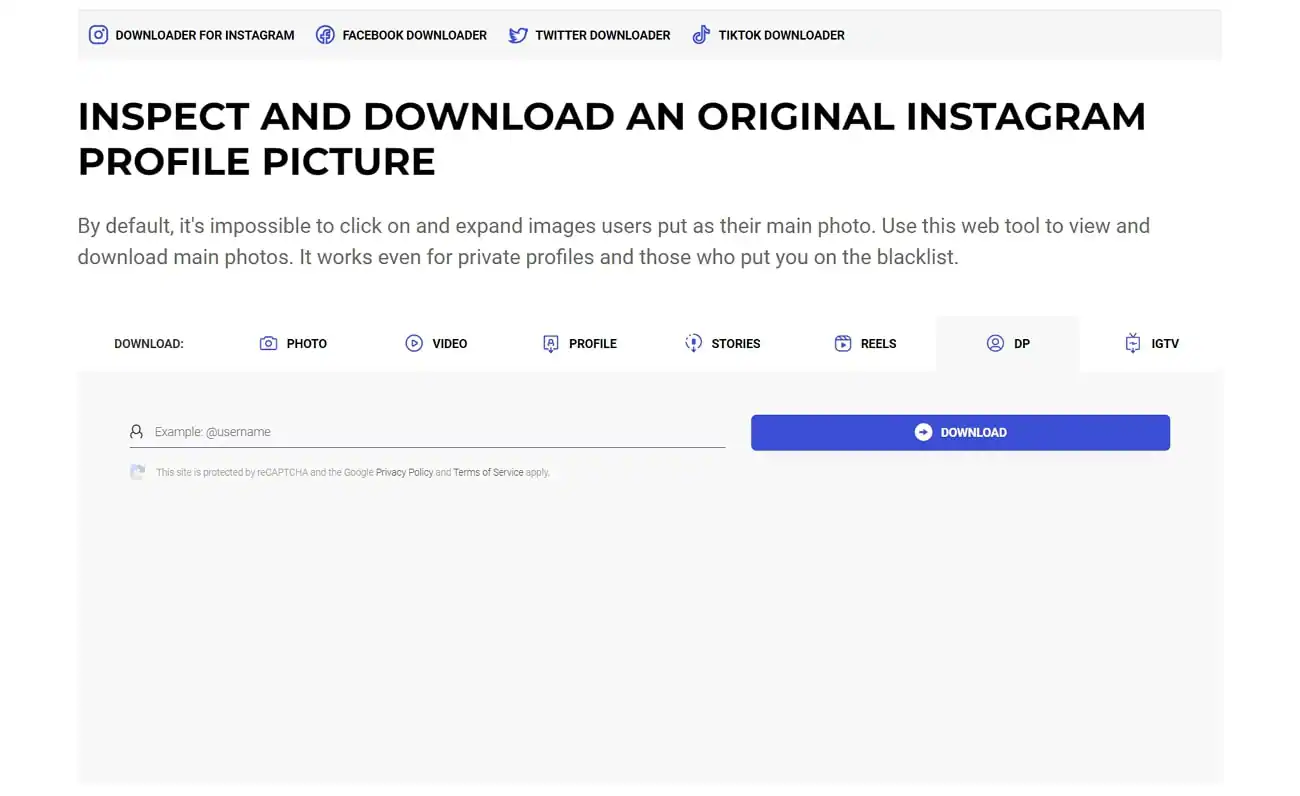Switch to the VIDEO tab
This screenshot has height=796, width=1300.
(x=436, y=343)
